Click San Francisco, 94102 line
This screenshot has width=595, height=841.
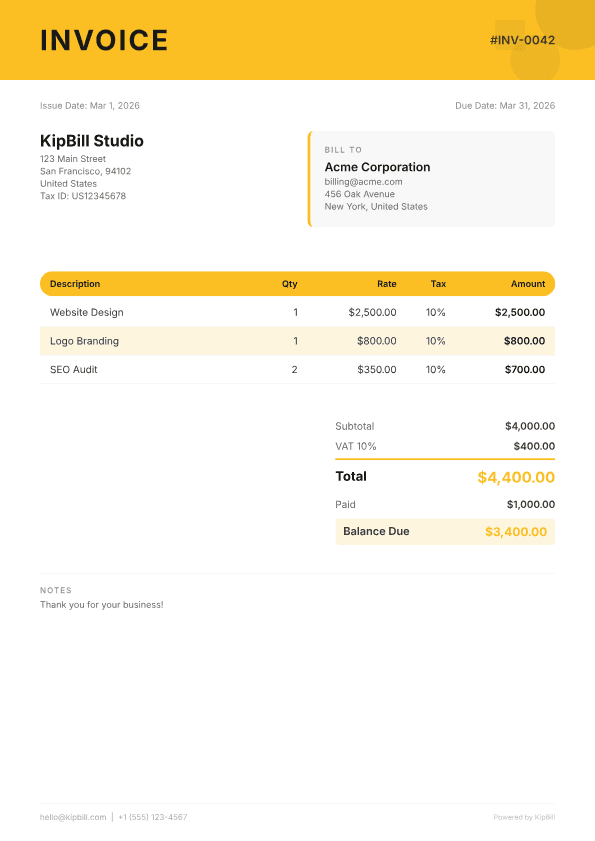[85, 171]
